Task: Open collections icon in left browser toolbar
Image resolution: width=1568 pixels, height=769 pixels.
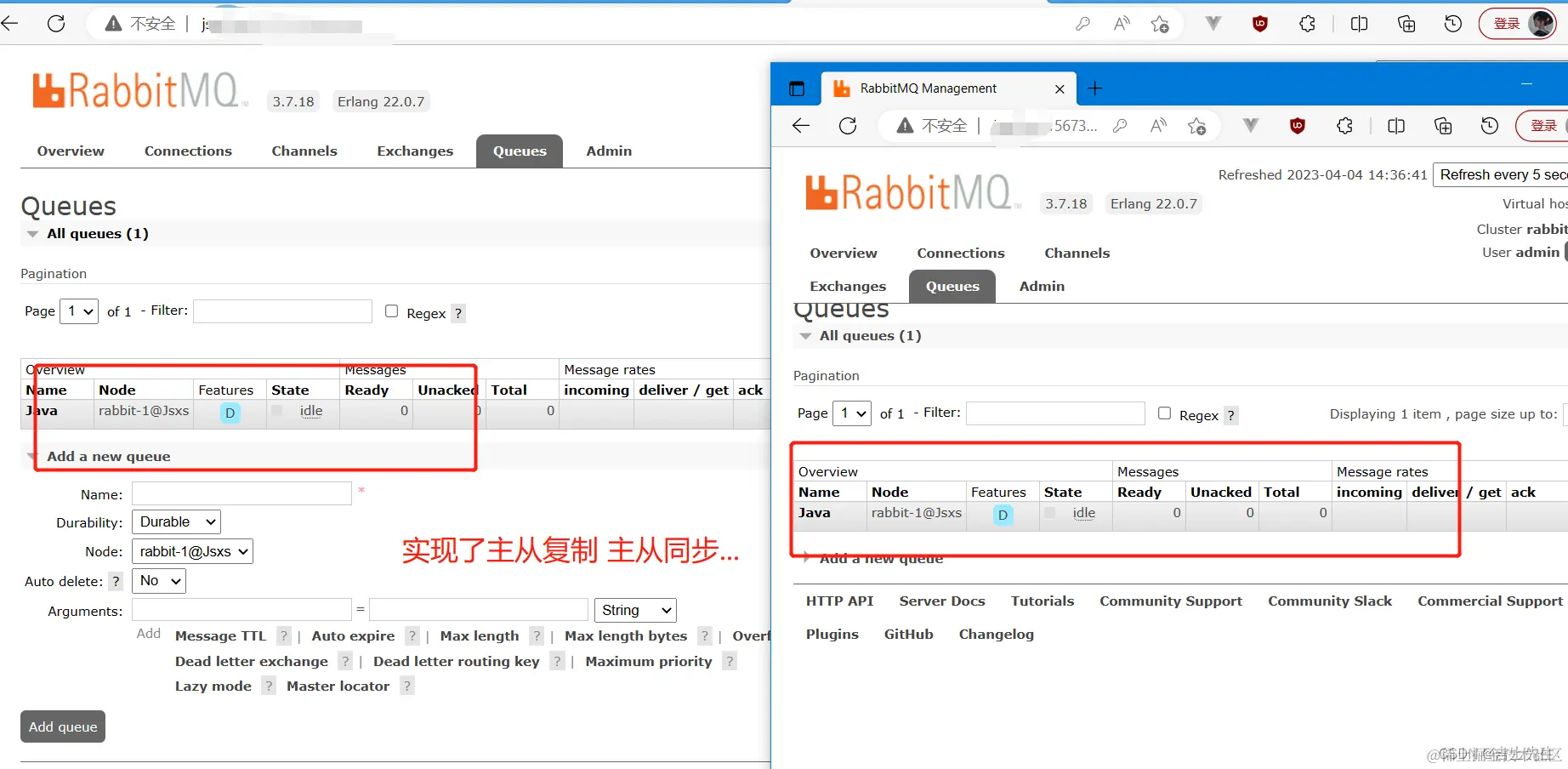Action: [x=1406, y=24]
